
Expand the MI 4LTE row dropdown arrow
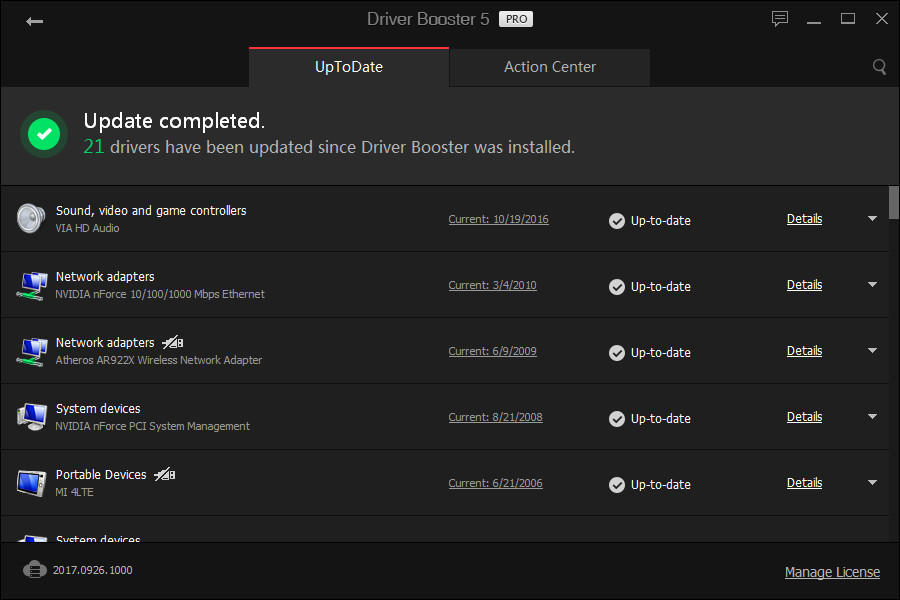click(872, 483)
